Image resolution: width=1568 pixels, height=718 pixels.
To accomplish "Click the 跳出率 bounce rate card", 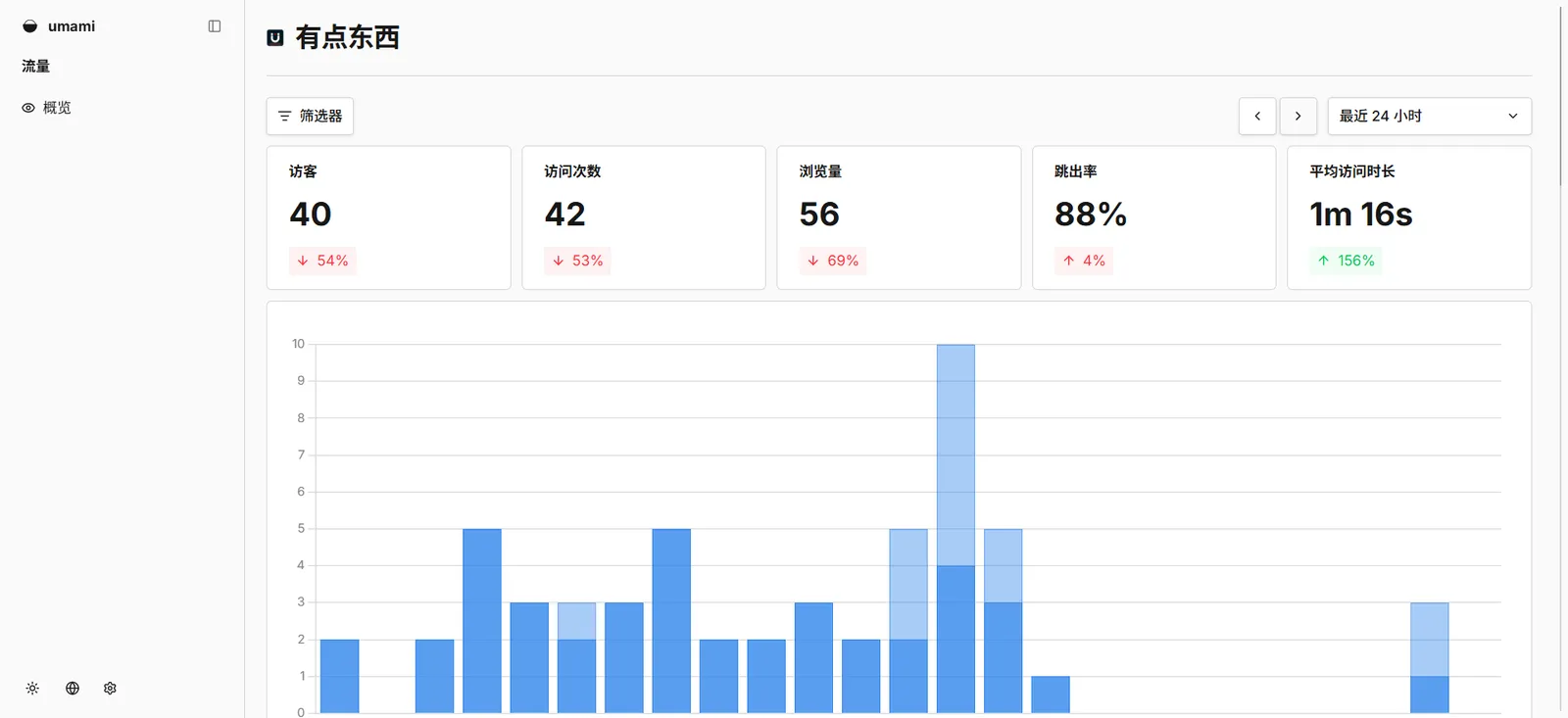I will [x=1153, y=217].
